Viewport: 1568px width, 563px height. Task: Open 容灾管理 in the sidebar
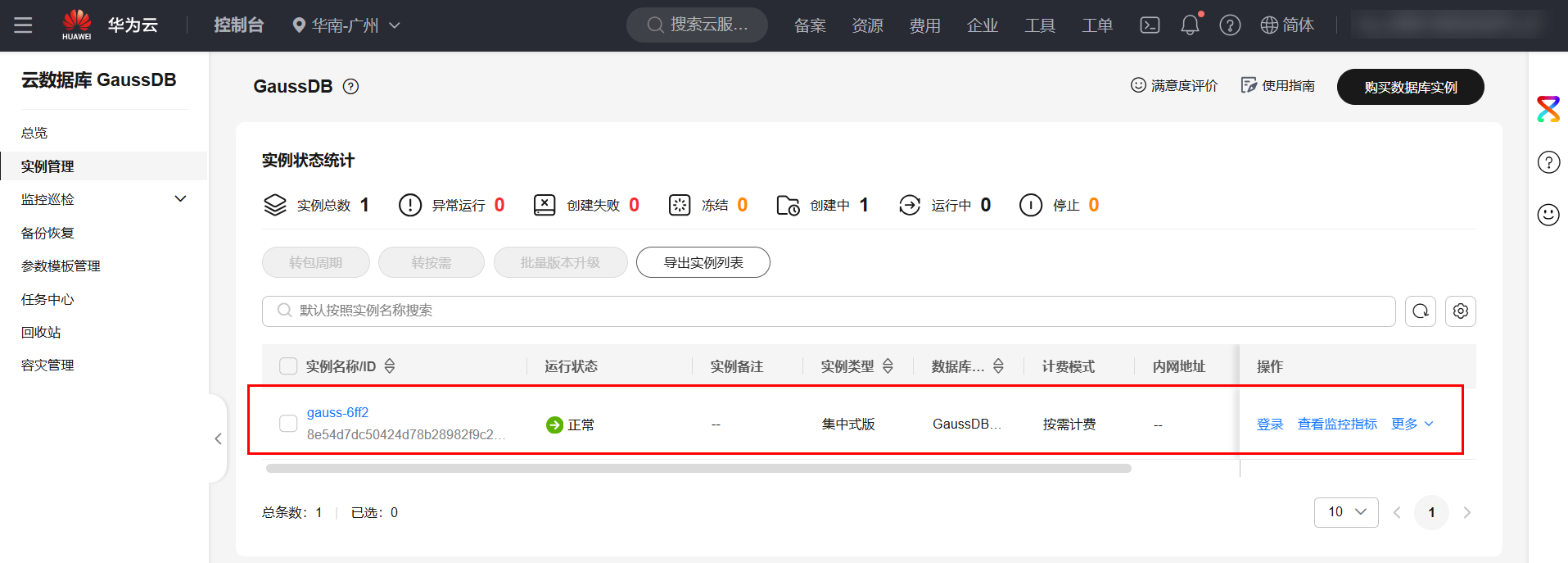47,365
